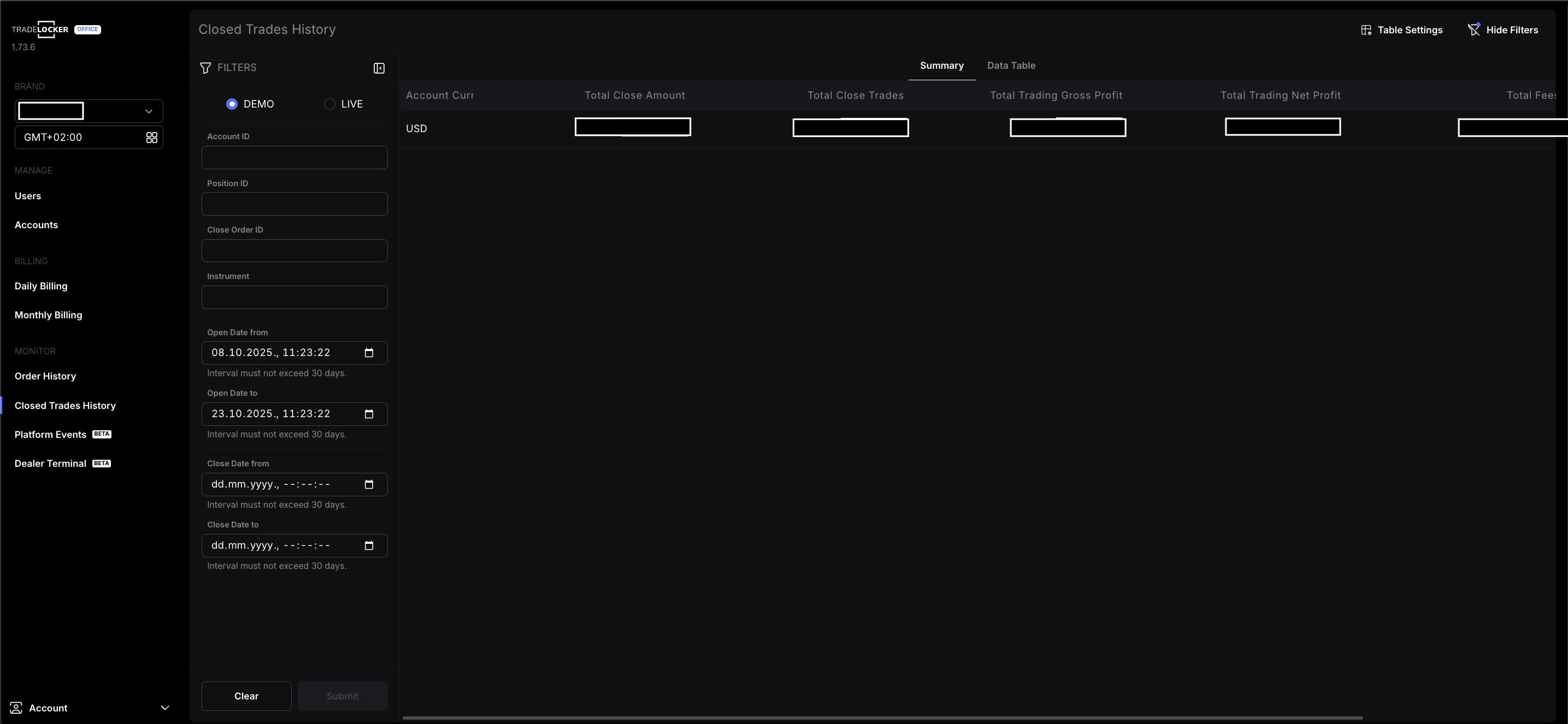Viewport: 1568px width, 724px height.
Task: Collapse the filters panel icon
Action: (379, 68)
